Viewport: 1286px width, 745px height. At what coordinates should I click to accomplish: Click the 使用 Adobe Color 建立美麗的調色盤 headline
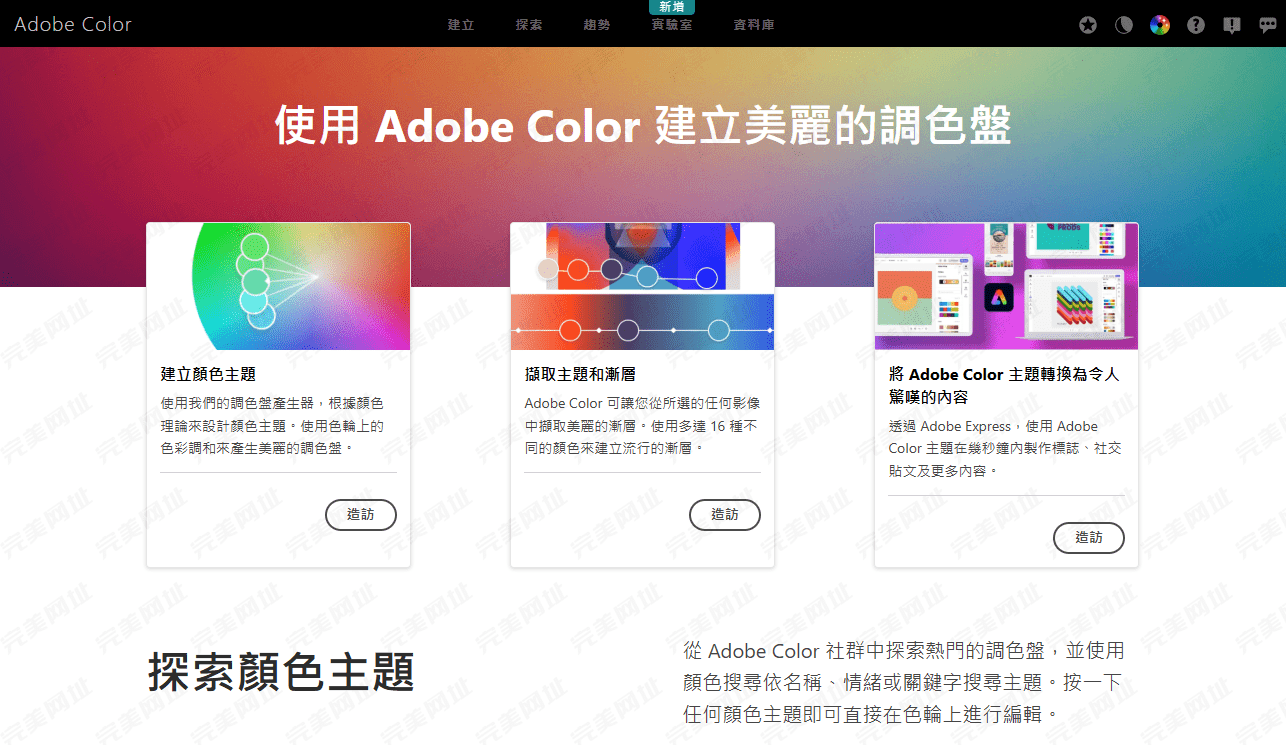(643, 126)
